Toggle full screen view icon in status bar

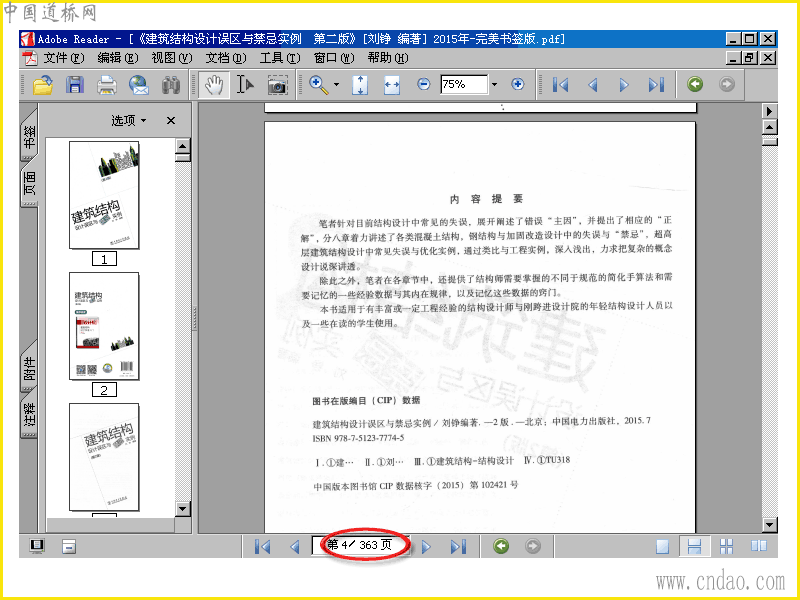tap(37, 545)
